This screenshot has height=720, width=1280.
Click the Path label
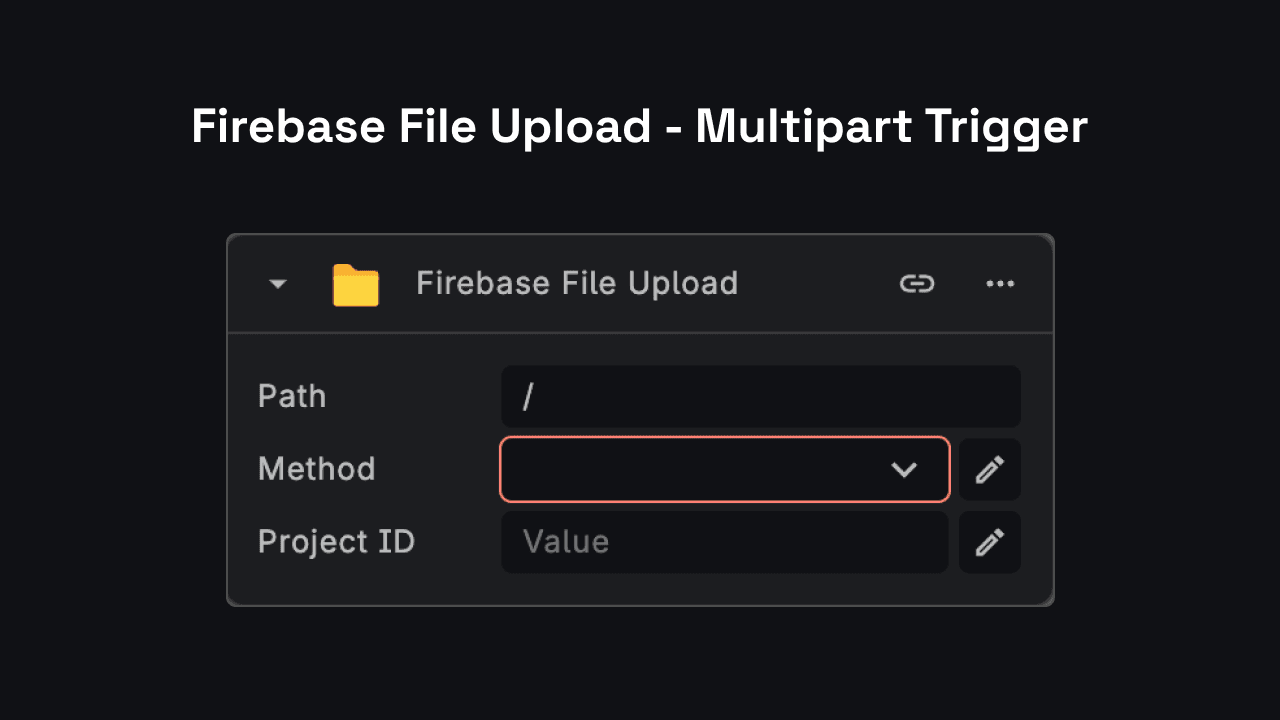(x=292, y=396)
